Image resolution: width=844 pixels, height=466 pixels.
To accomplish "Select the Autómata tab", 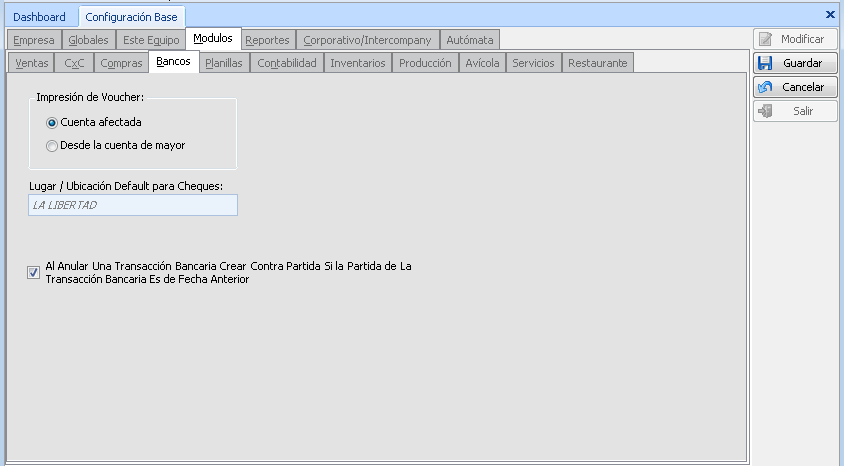I will [469, 40].
